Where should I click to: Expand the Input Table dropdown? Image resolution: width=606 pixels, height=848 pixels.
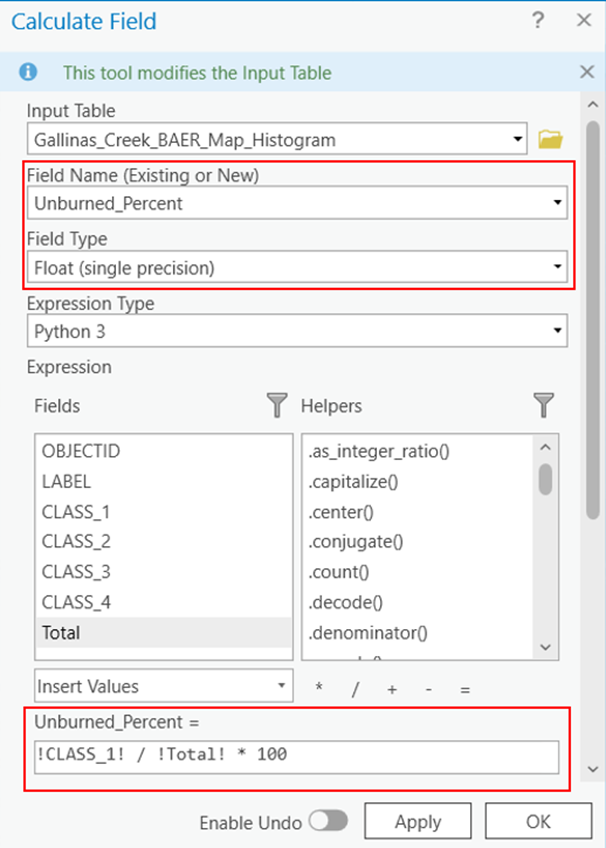tap(517, 139)
